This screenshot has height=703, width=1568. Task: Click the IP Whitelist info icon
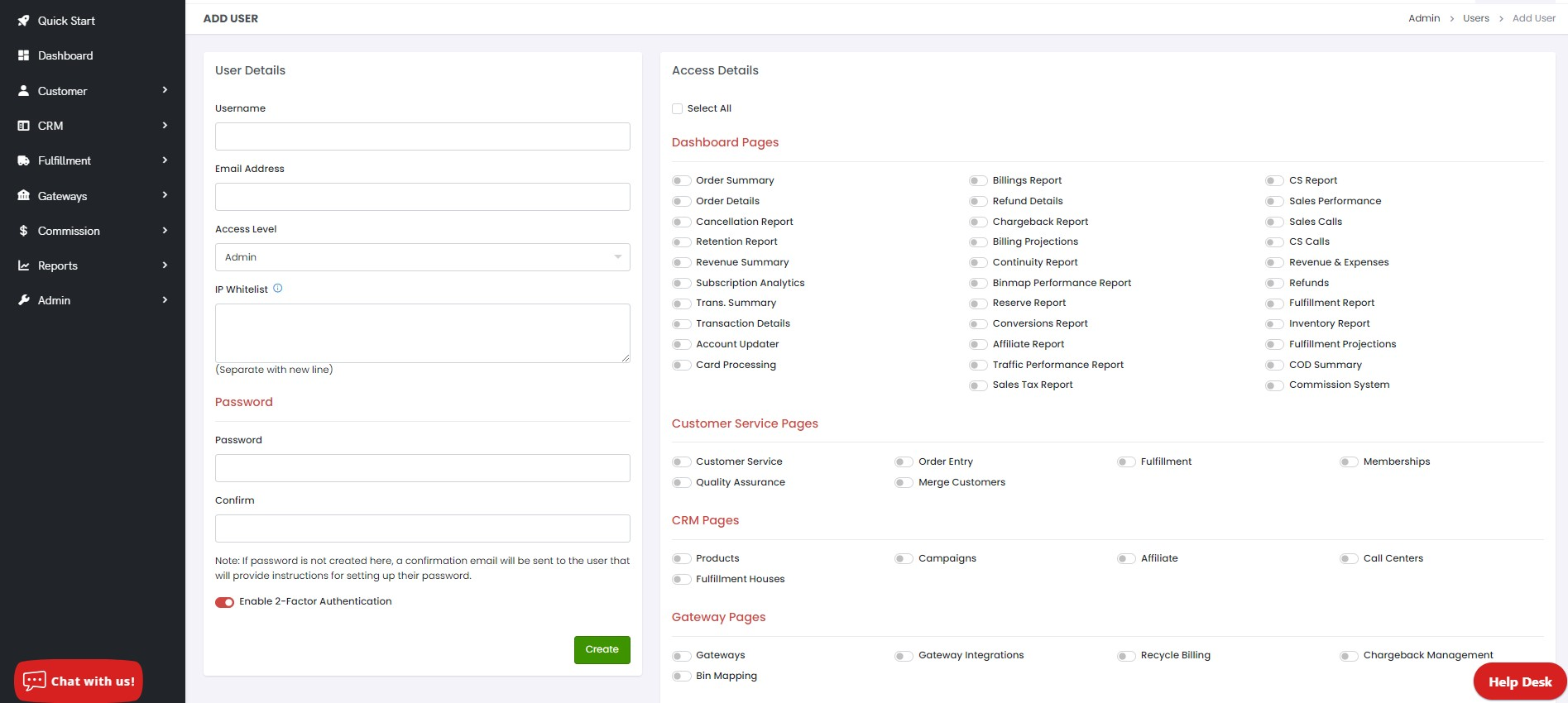click(278, 289)
